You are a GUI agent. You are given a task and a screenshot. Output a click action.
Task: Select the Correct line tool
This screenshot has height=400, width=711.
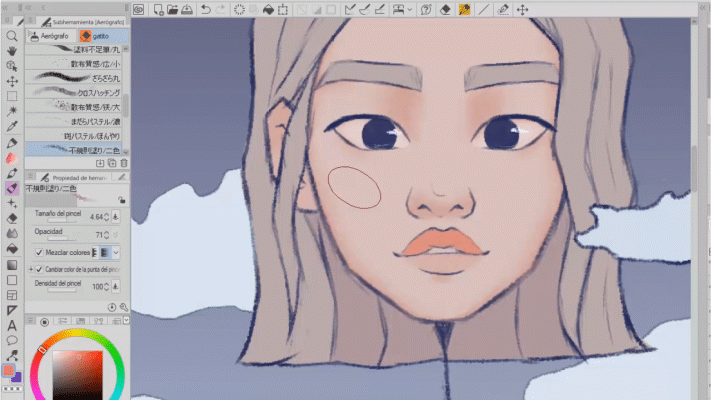click(x=12, y=356)
